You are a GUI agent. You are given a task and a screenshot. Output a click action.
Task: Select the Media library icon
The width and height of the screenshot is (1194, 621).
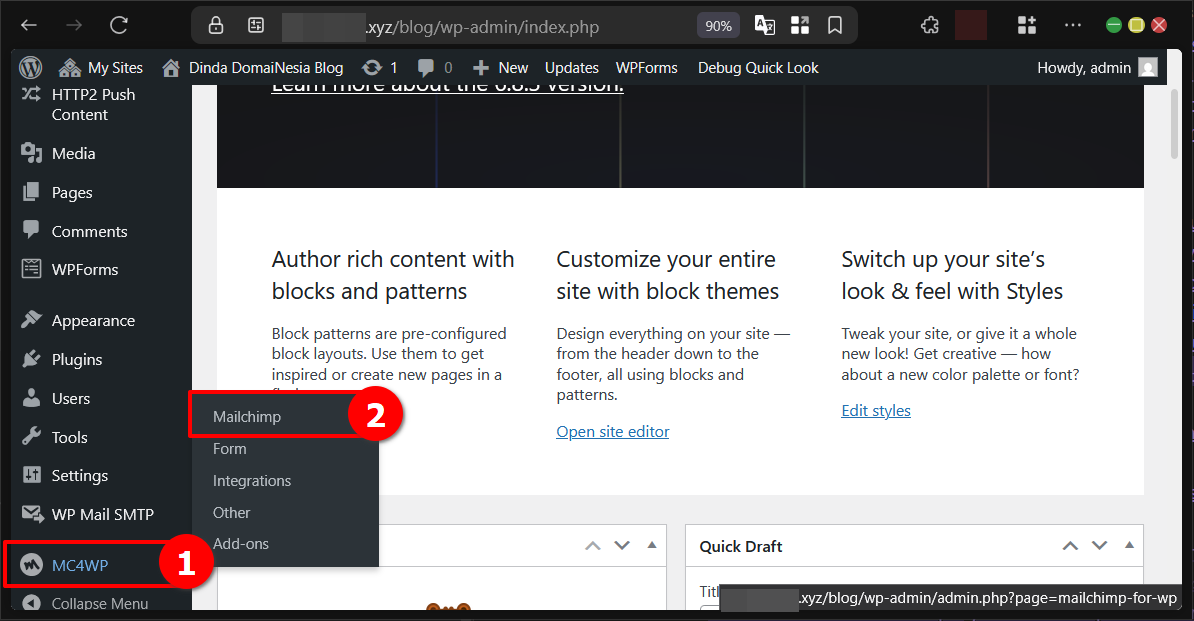(x=31, y=153)
